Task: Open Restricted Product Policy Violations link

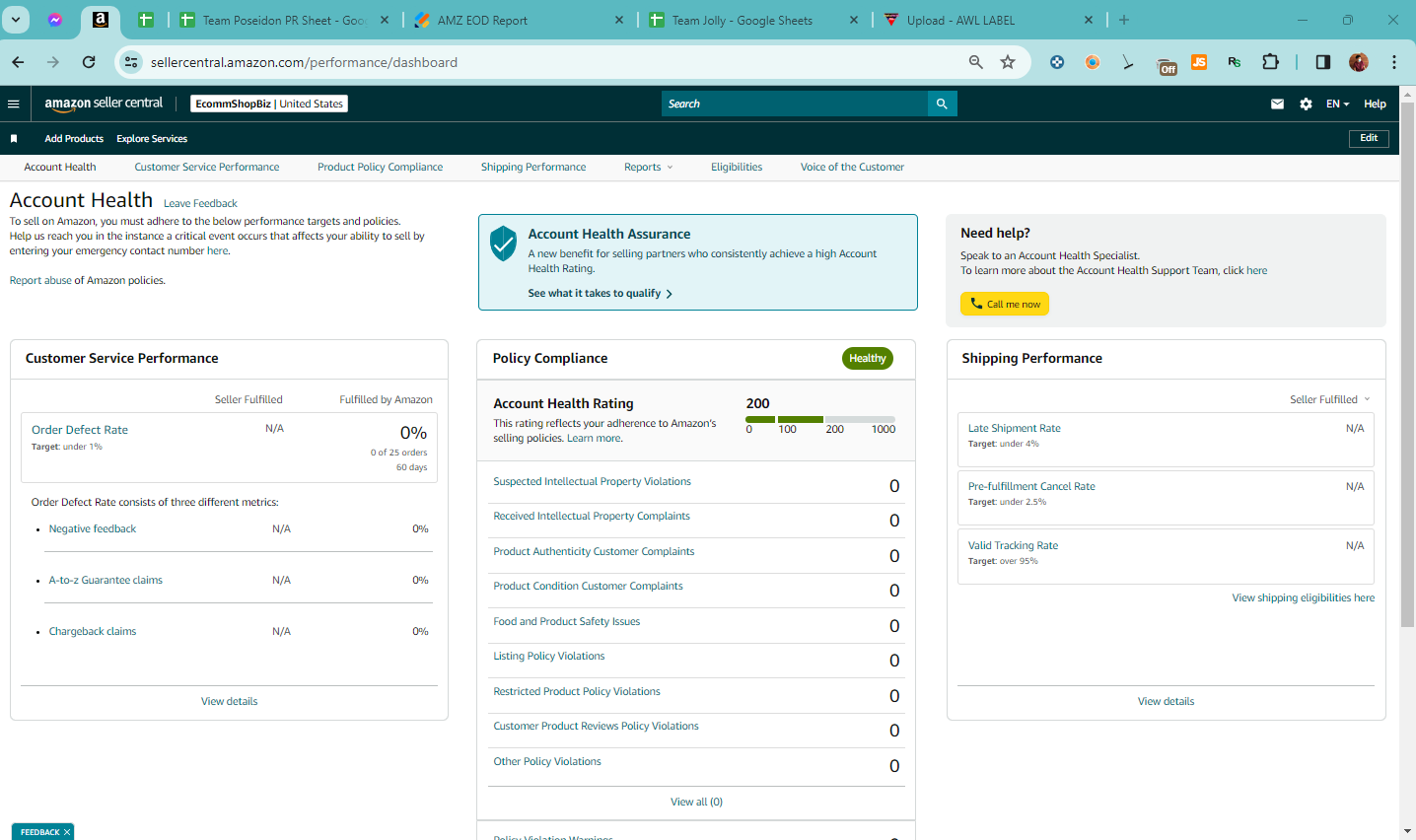Action: click(x=577, y=692)
